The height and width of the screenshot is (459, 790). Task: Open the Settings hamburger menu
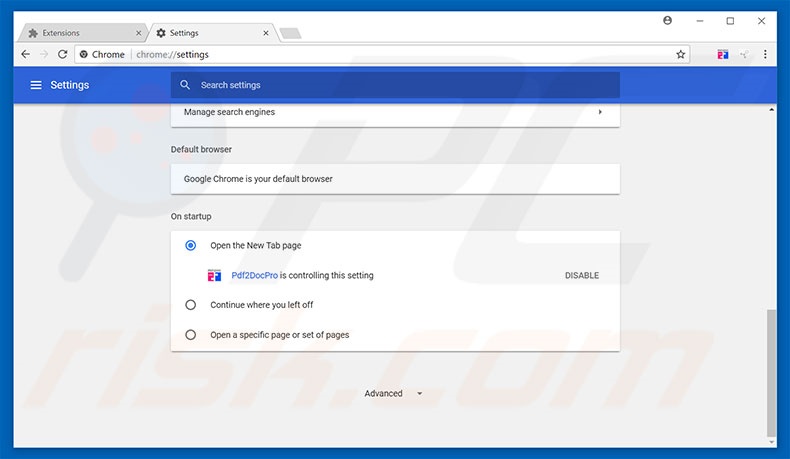tap(36, 85)
